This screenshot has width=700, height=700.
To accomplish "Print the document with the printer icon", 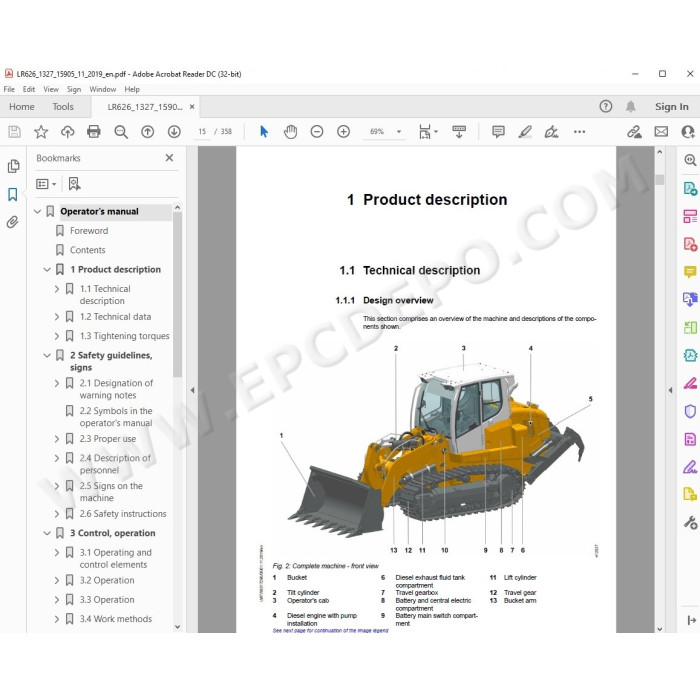I will (94, 132).
